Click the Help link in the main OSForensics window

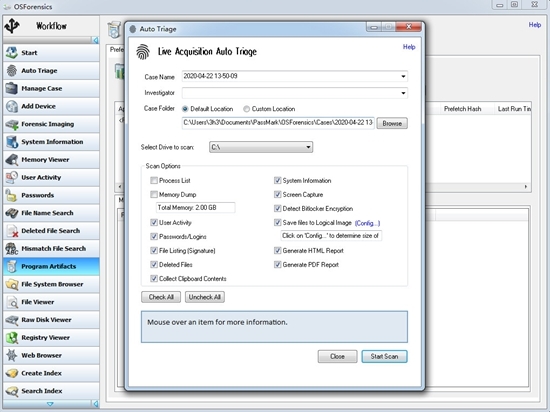pyautogui.click(x=535, y=25)
